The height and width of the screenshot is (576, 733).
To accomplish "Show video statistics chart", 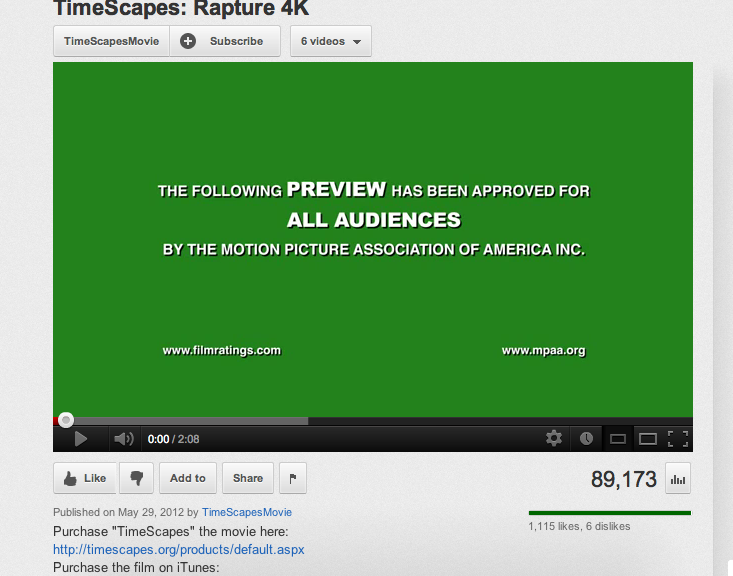I will point(678,479).
